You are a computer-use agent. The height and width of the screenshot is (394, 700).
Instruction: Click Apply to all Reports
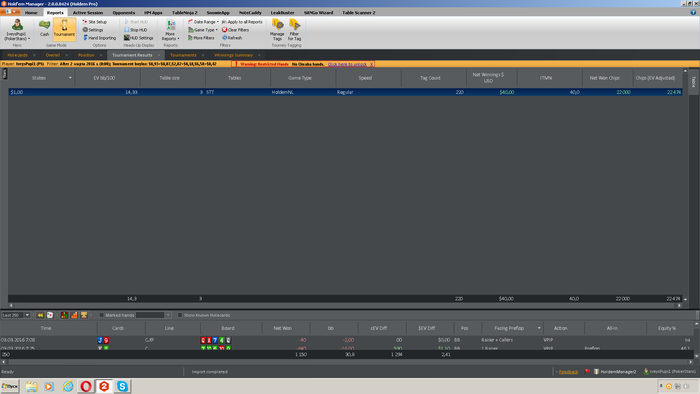click(x=242, y=21)
